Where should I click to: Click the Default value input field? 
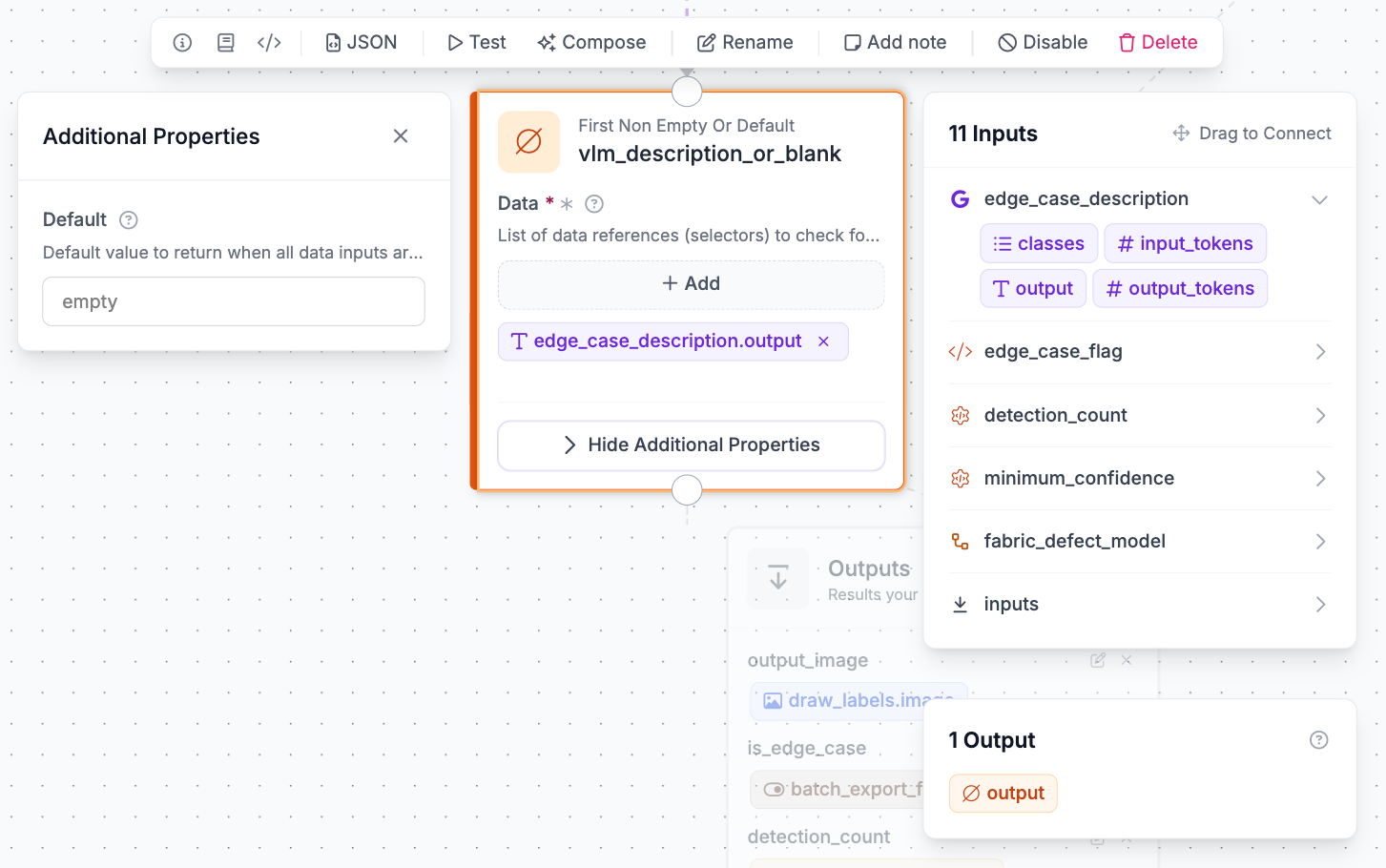pyautogui.click(x=234, y=301)
